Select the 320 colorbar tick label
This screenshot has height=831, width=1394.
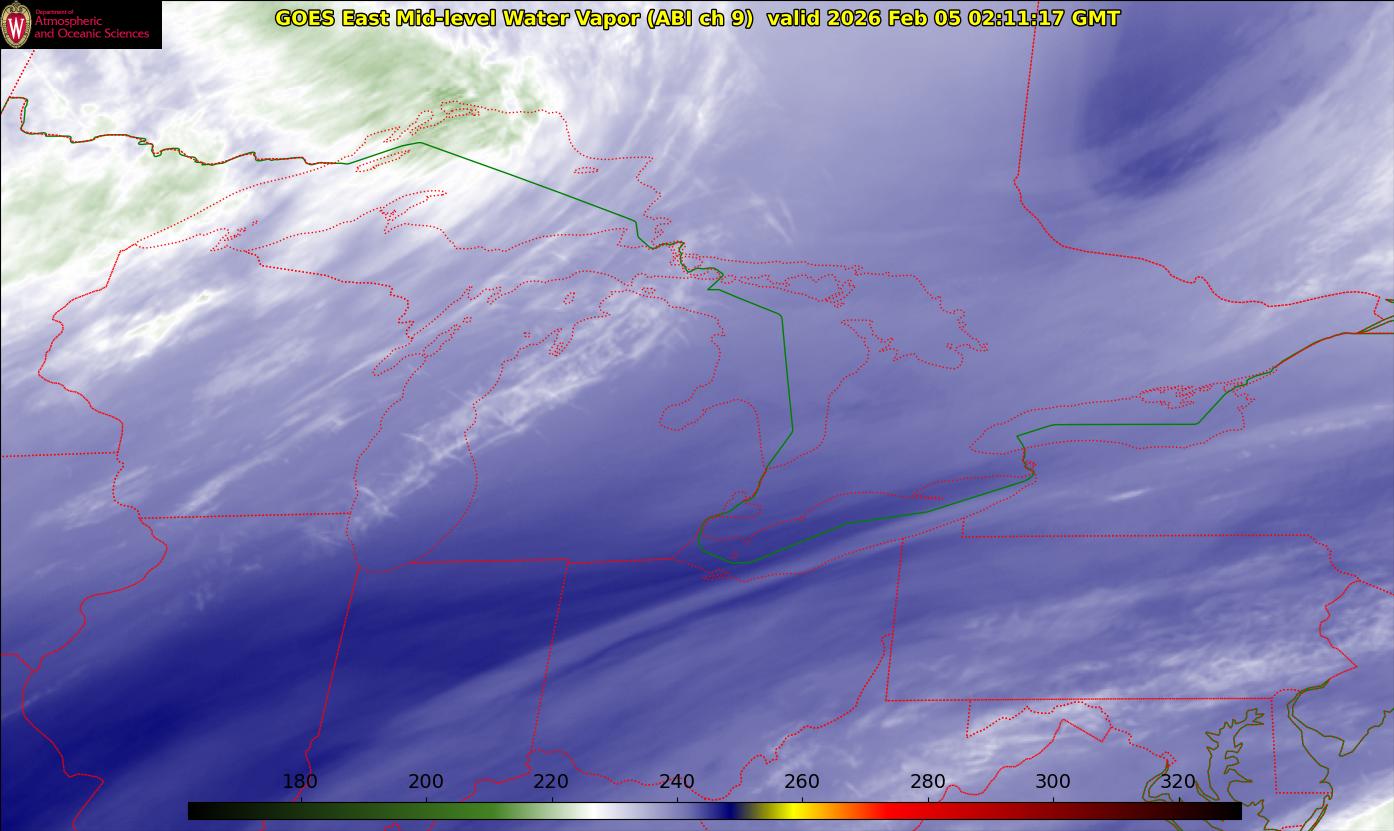[x=1178, y=782]
